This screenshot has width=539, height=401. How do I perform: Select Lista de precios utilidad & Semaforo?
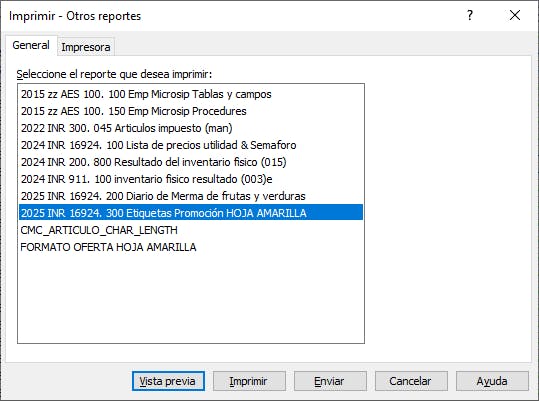click(x=191, y=145)
